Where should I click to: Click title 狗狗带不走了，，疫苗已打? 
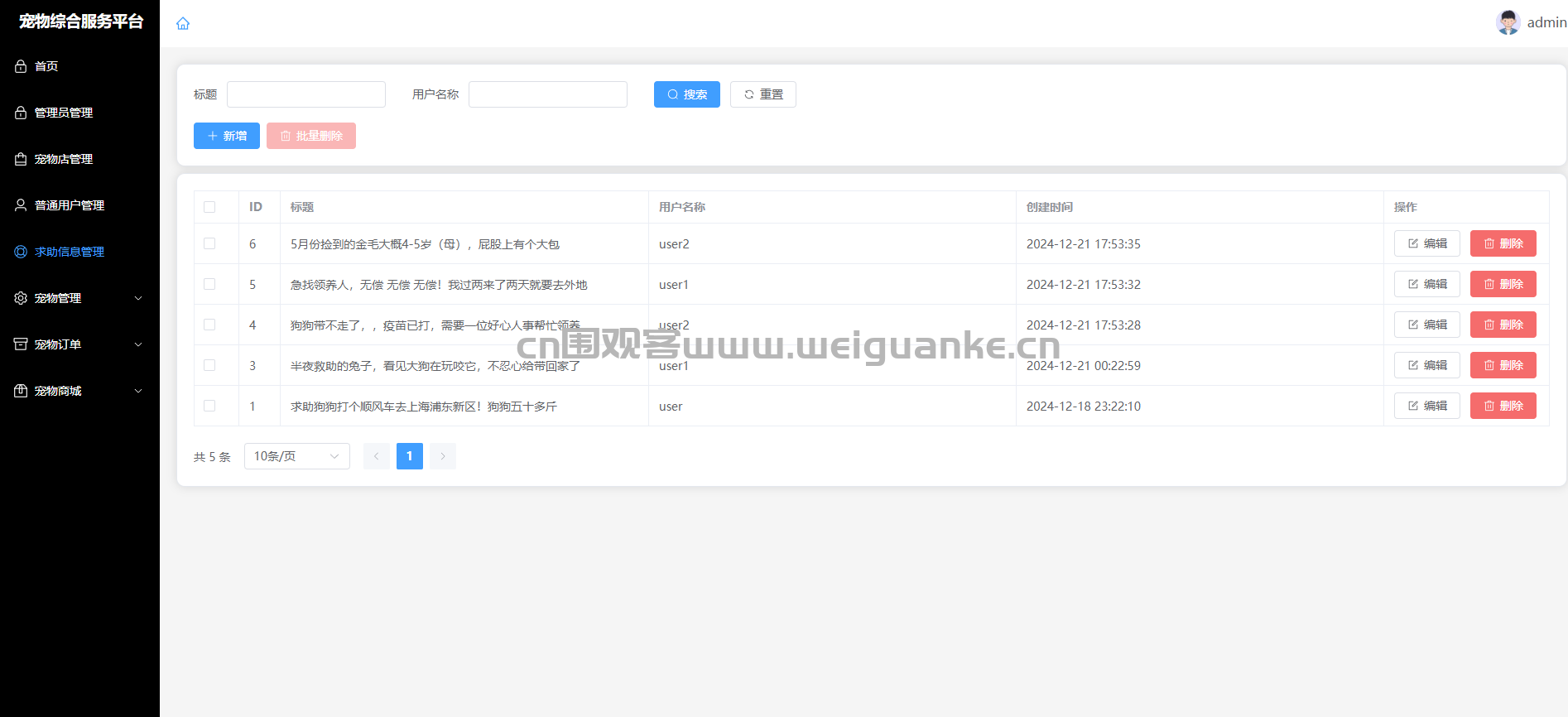[x=435, y=325]
